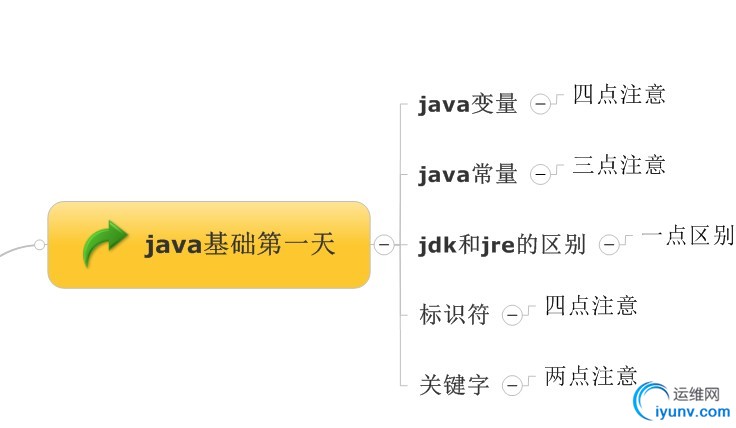Select the java变量 topic

[468, 104]
